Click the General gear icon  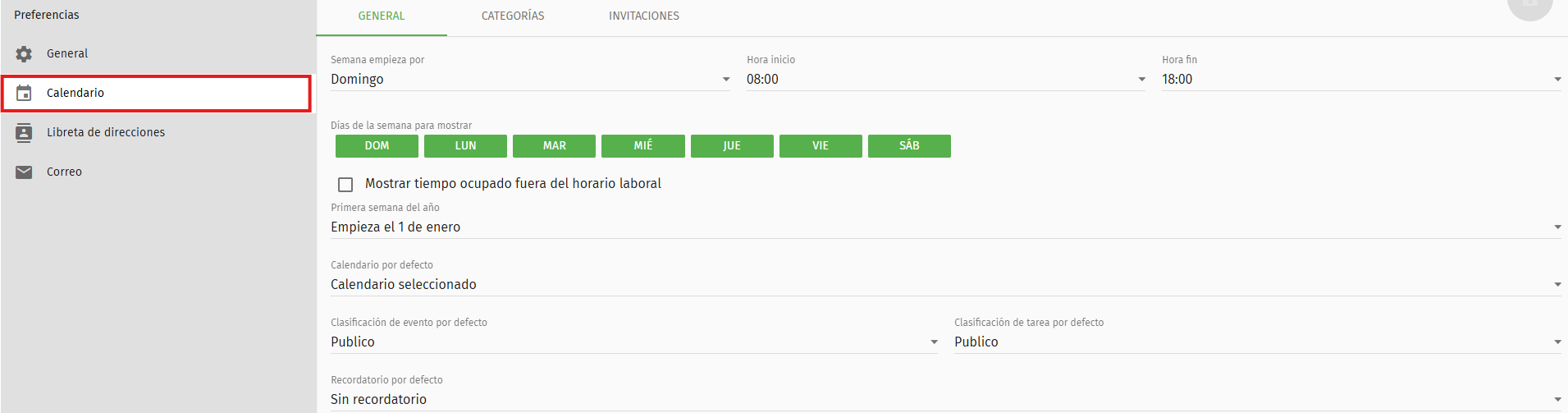pyautogui.click(x=24, y=53)
